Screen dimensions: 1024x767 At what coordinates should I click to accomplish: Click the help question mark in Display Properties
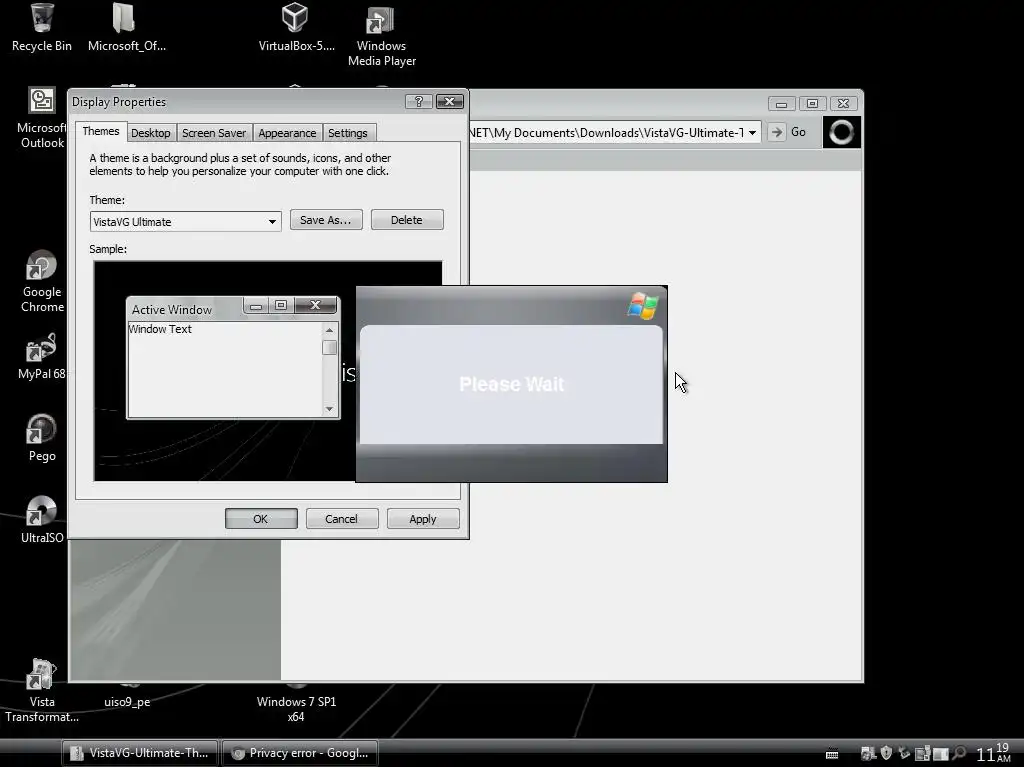(419, 101)
